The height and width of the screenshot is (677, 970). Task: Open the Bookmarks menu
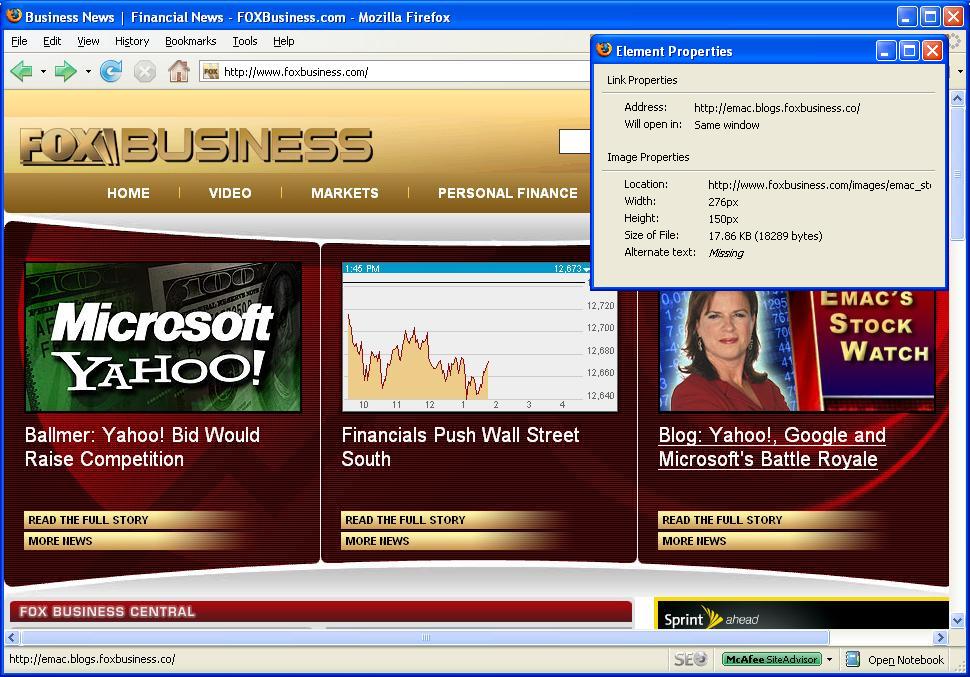pyautogui.click(x=191, y=41)
